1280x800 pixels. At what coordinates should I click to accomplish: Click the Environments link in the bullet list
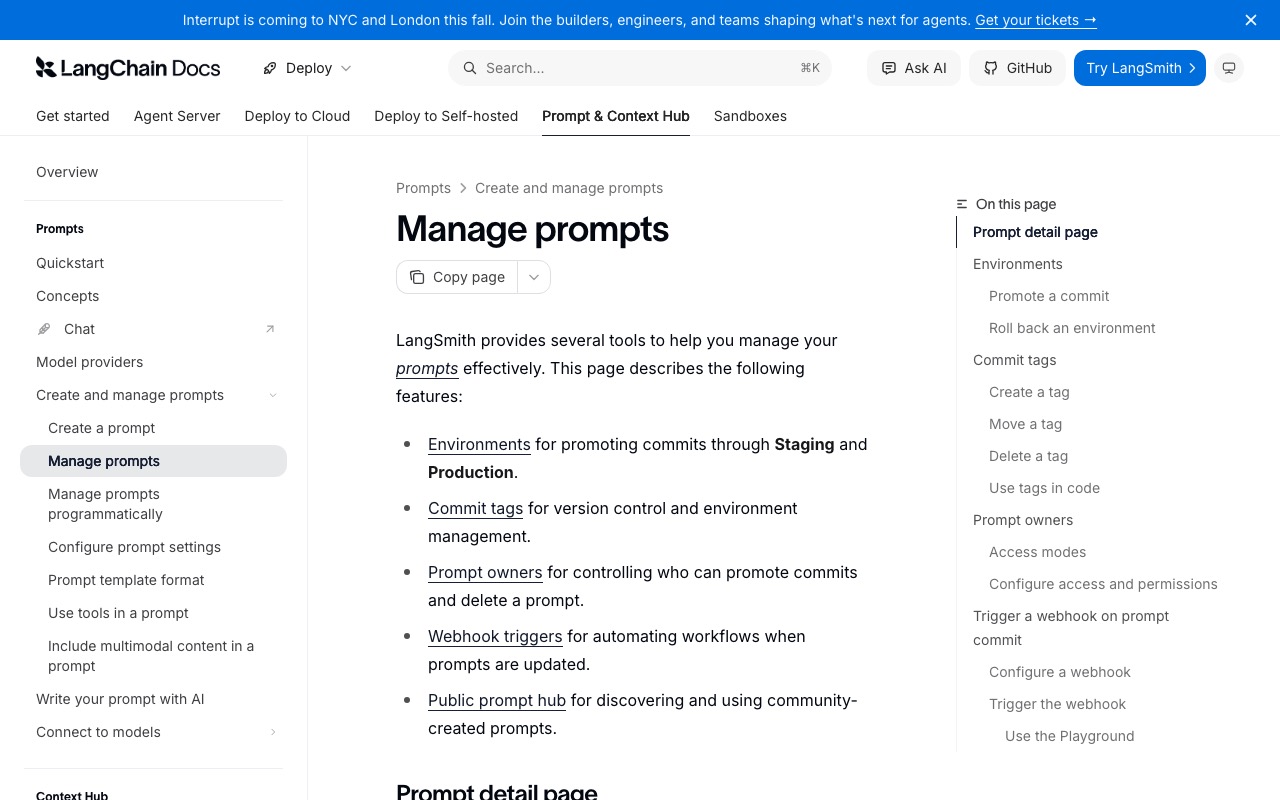click(x=479, y=444)
